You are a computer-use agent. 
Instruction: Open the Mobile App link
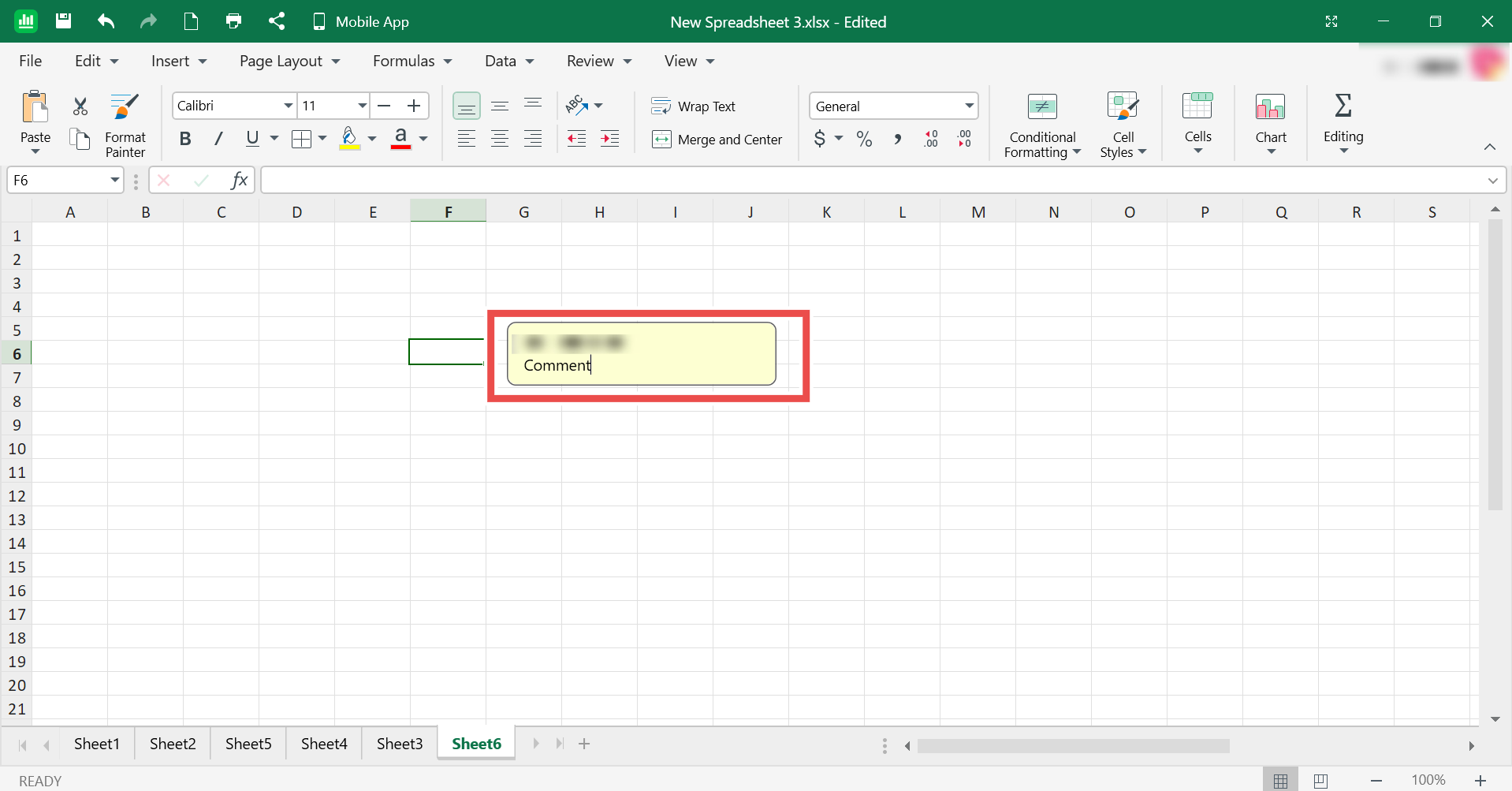point(361,21)
